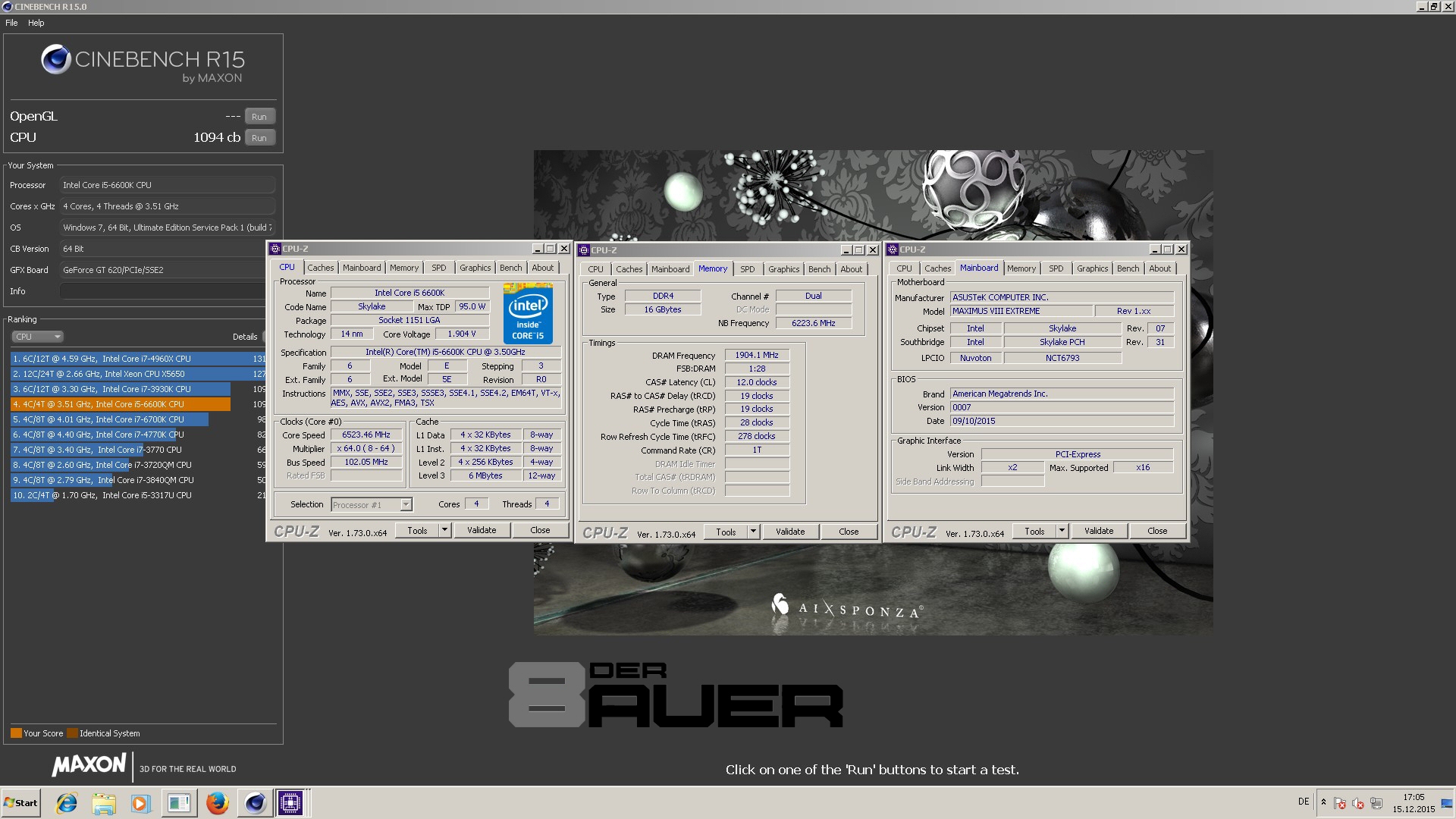This screenshot has height=819, width=1456.
Task: Click the Windows Start button
Action: 20,802
